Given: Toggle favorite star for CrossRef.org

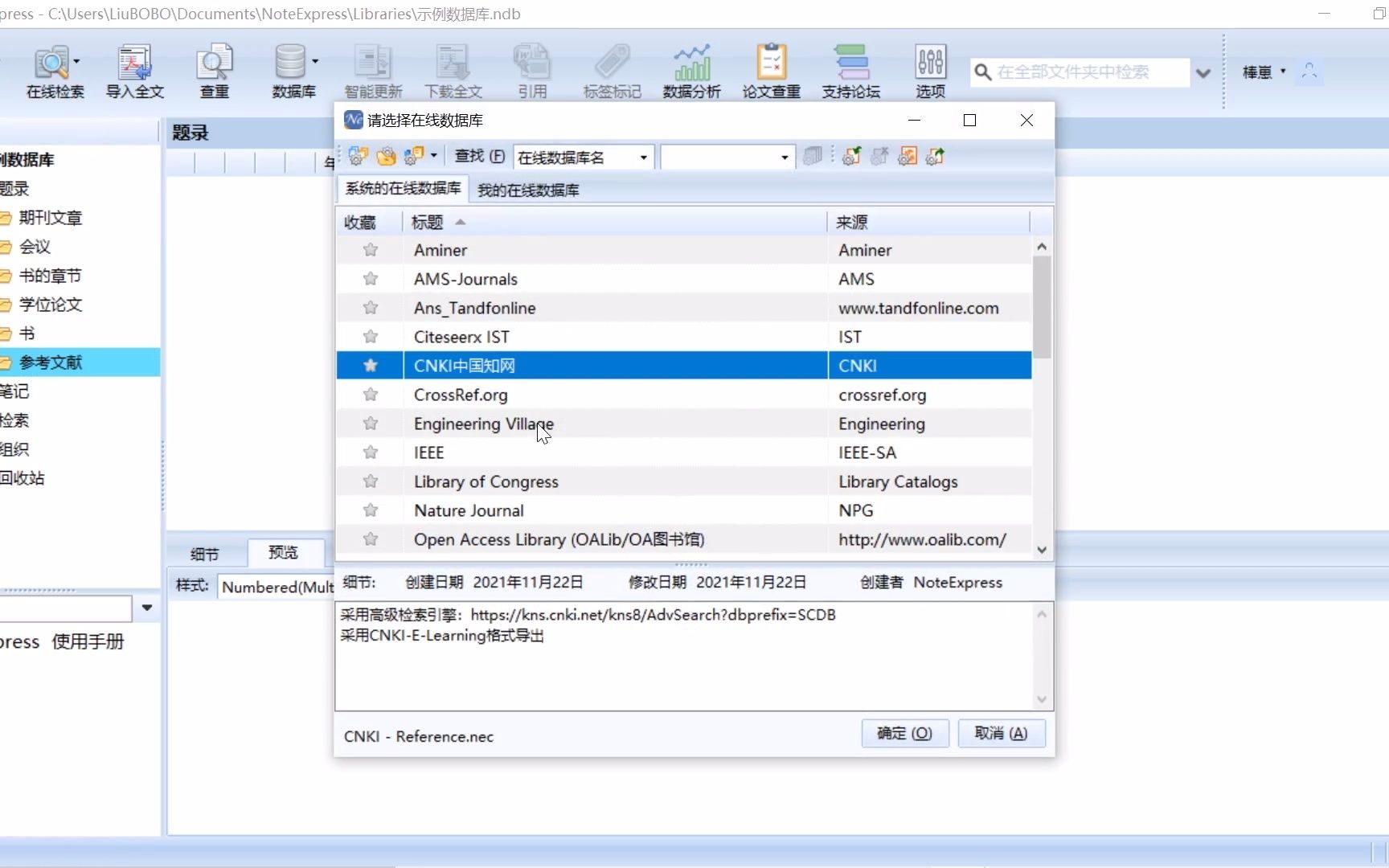Looking at the screenshot, I should (371, 395).
